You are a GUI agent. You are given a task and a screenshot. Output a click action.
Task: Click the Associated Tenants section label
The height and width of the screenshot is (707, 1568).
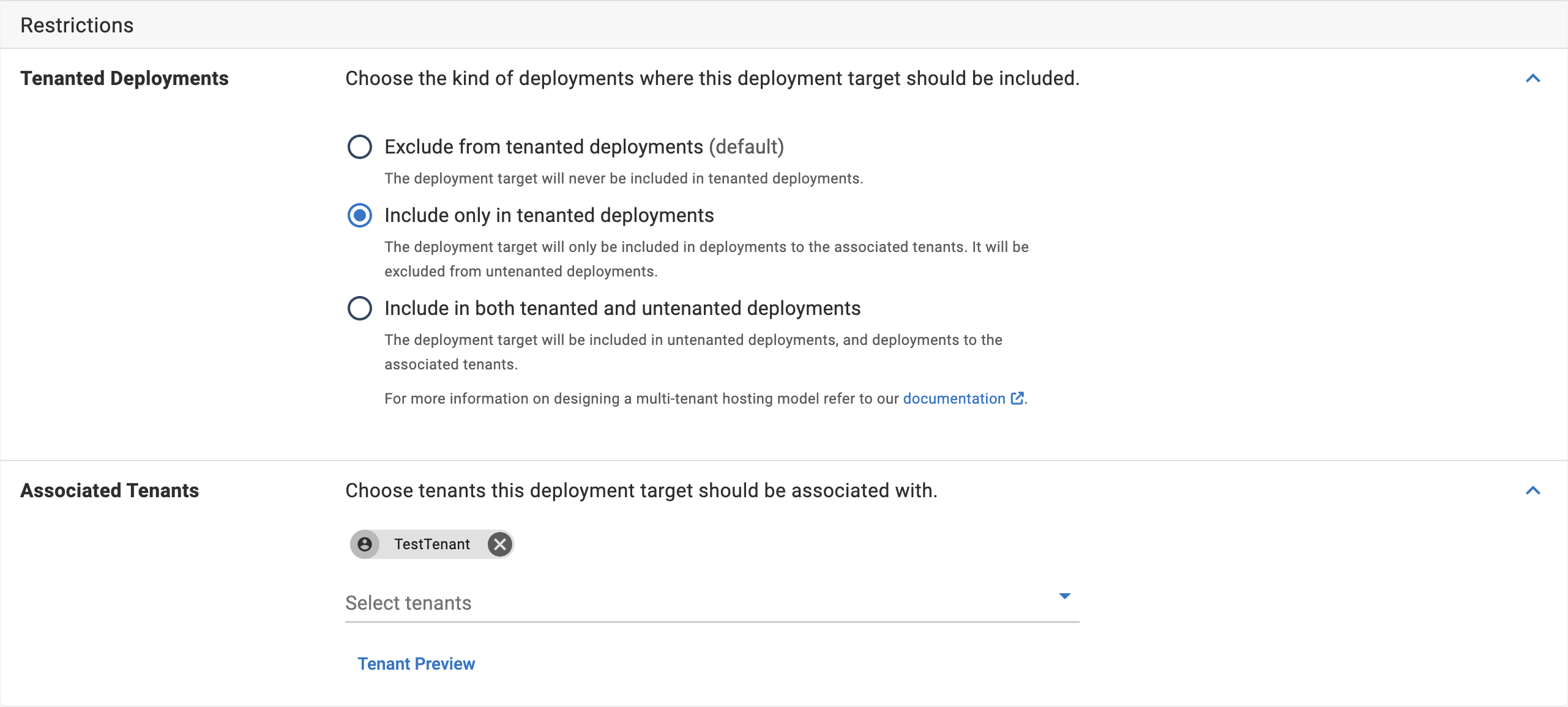point(110,490)
